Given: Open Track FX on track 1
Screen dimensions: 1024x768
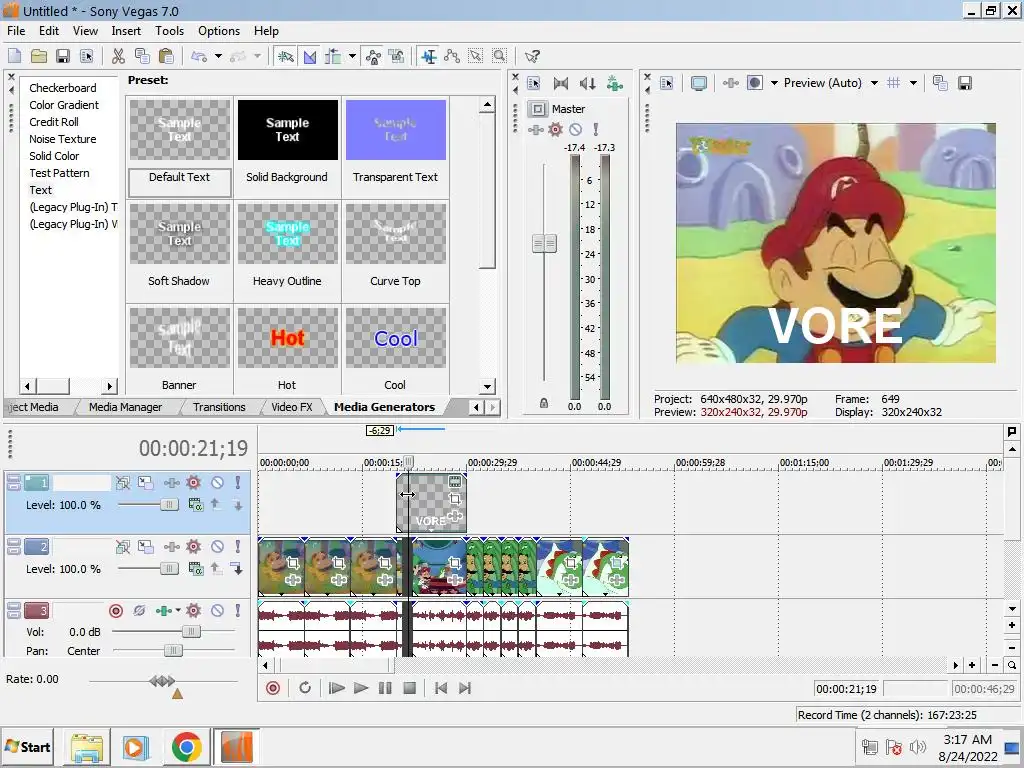Looking at the screenshot, I should tap(193, 483).
